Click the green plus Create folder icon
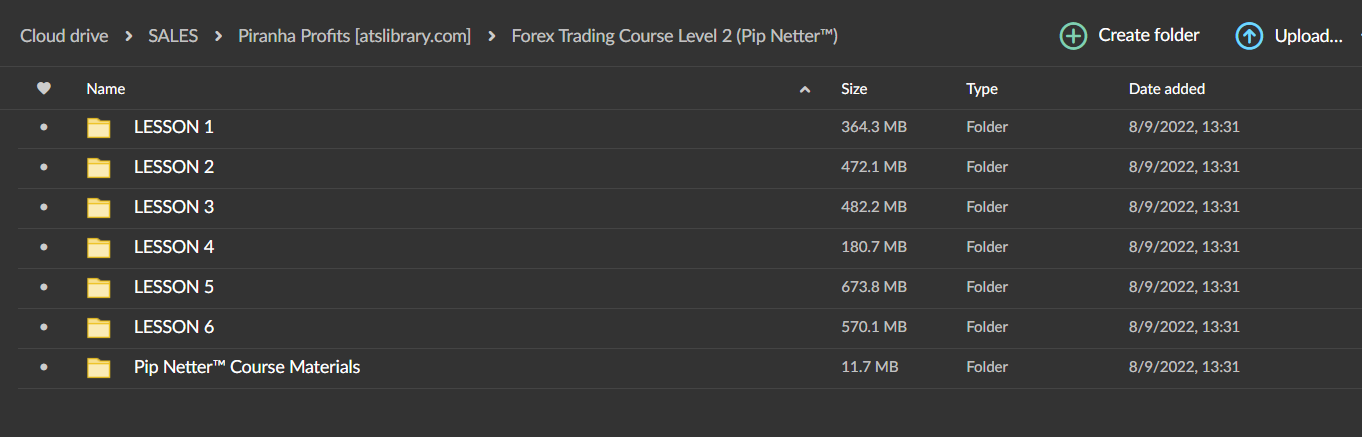This screenshot has height=437, width=1362. 1073,36
